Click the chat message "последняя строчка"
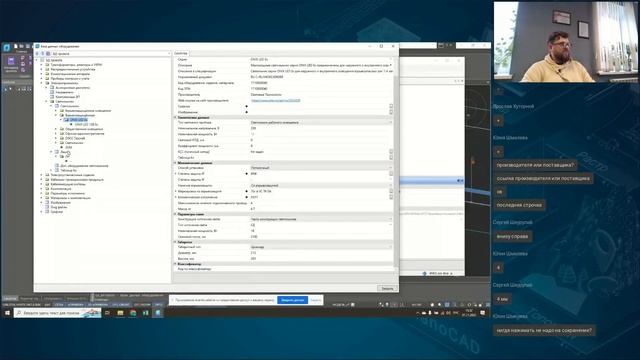Screen dimensions: 640x360 pos(519,205)
